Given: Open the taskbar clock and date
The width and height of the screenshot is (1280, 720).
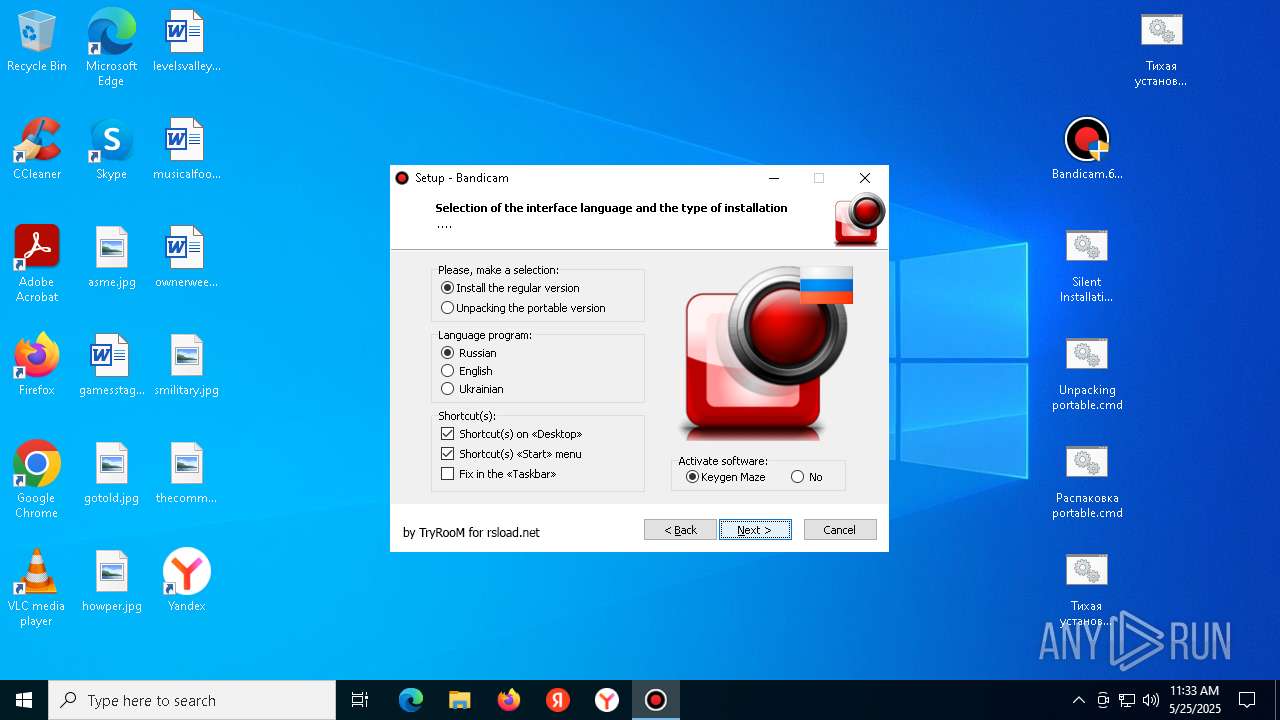Looking at the screenshot, I should tap(1194, 700).
